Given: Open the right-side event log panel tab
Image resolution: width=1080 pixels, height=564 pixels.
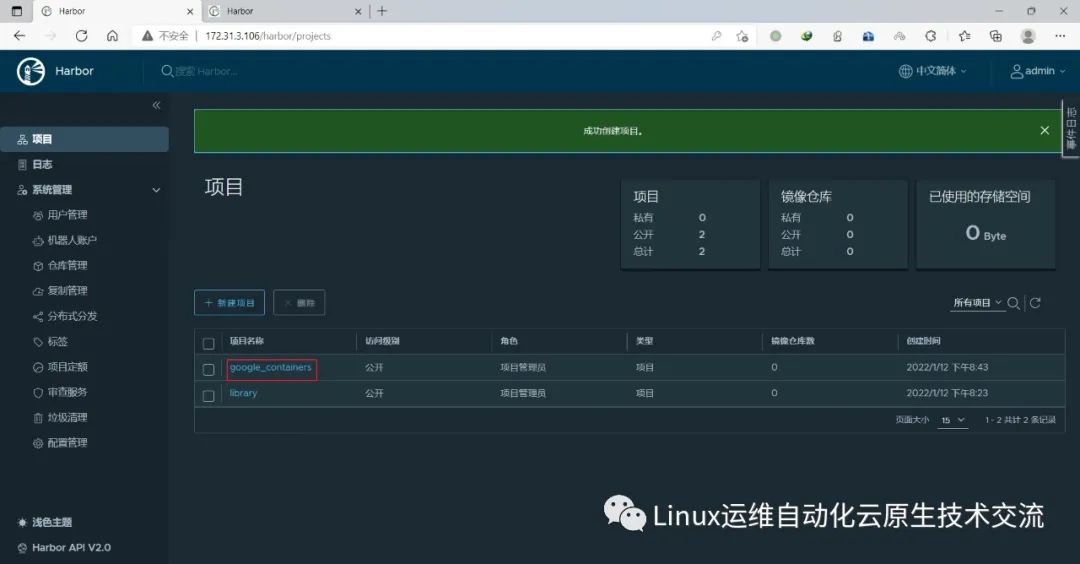Looking at the screenshot, I should (1071, 128).
